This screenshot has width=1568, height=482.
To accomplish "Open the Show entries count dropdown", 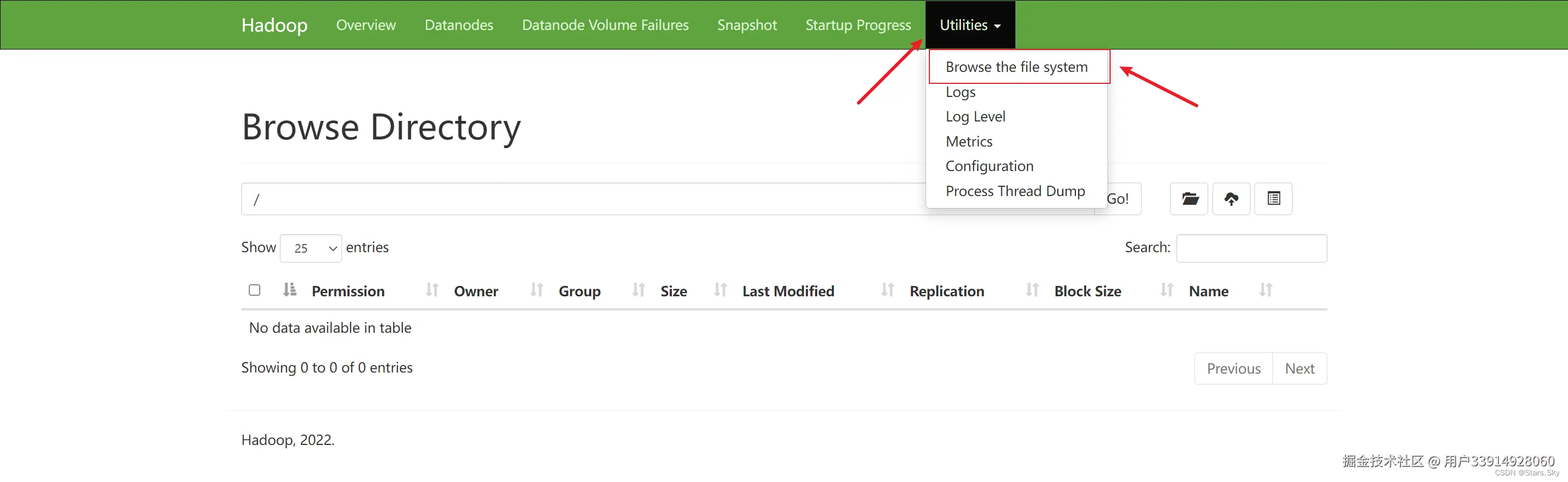I will tap(310, 248).
